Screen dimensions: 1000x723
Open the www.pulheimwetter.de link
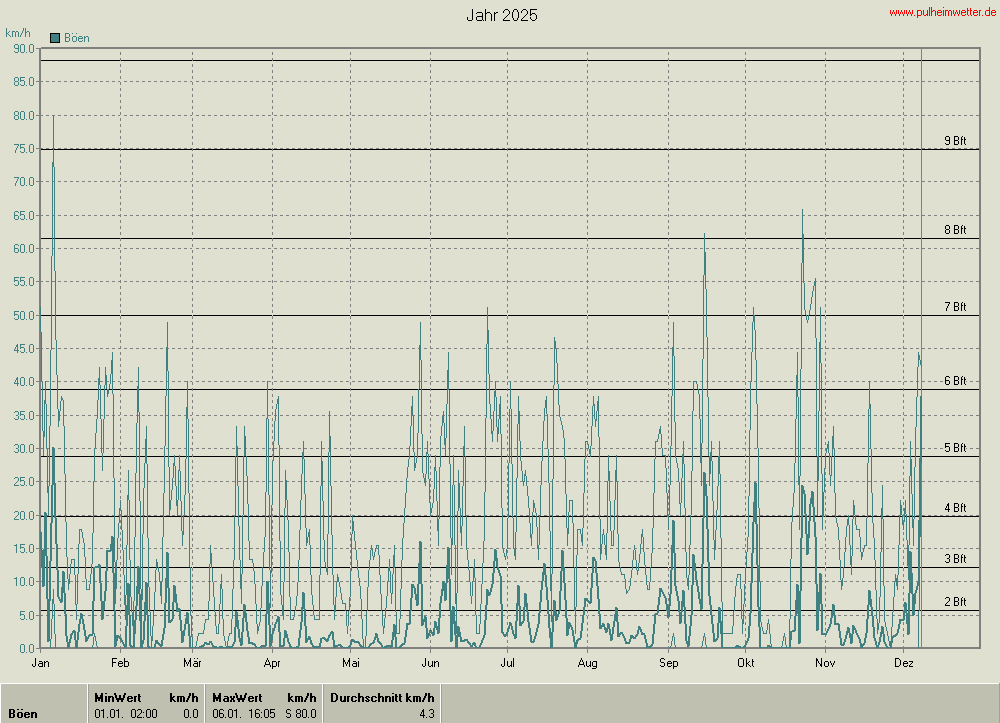(941, 12)
